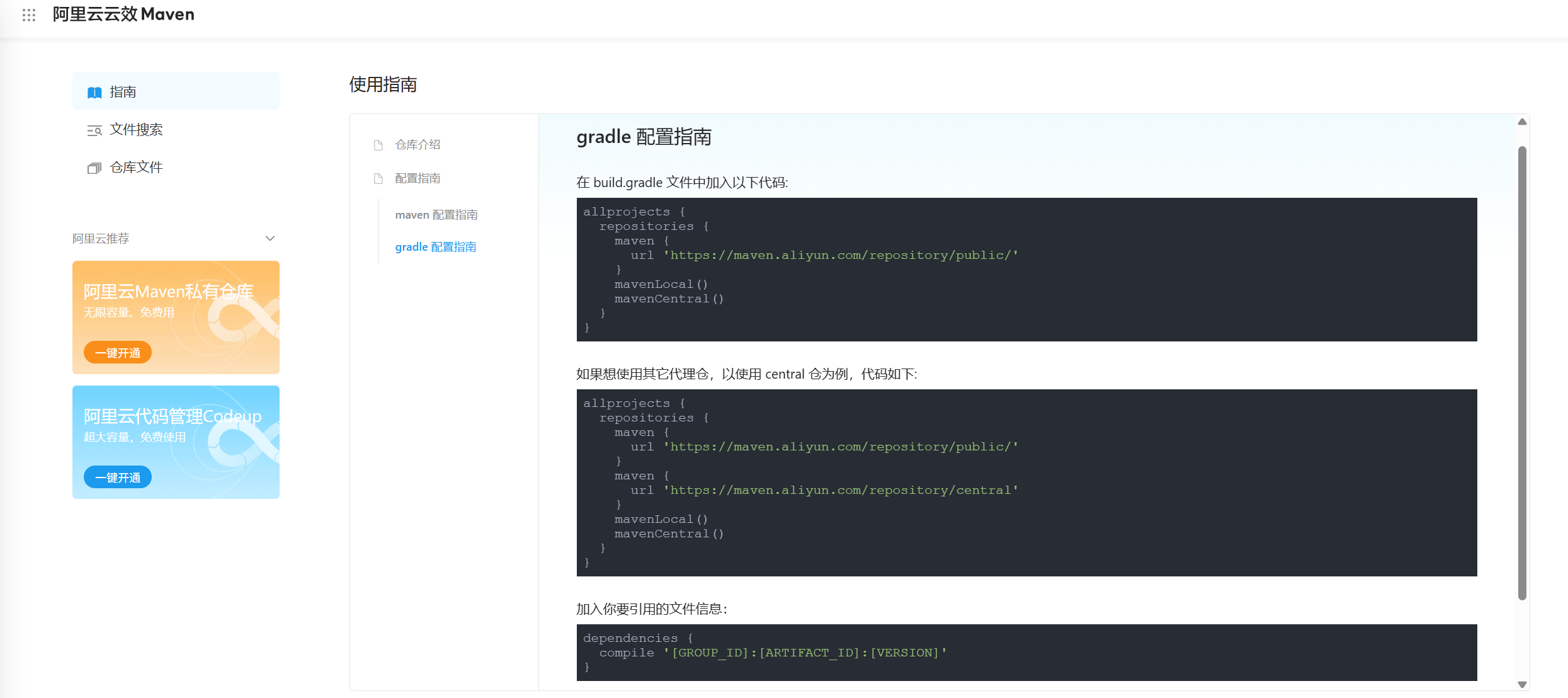Click the scroll-down arrow of guide panel
The width and height of the screenshot is (1568, 698).
tap(1522, 684)
